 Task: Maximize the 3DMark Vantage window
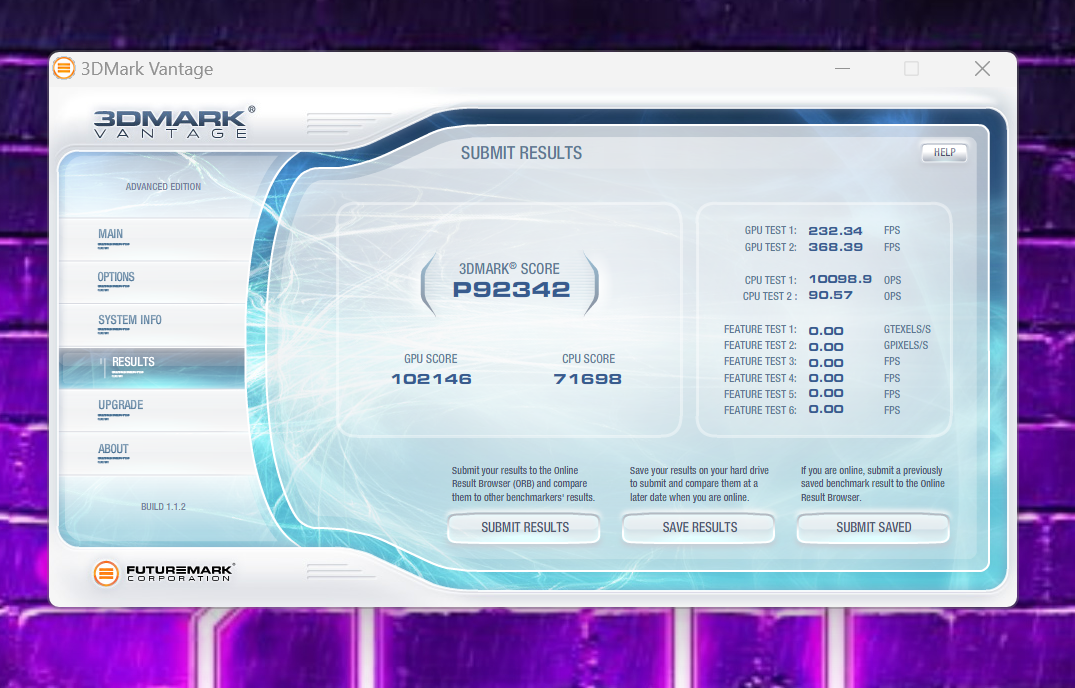911,69
